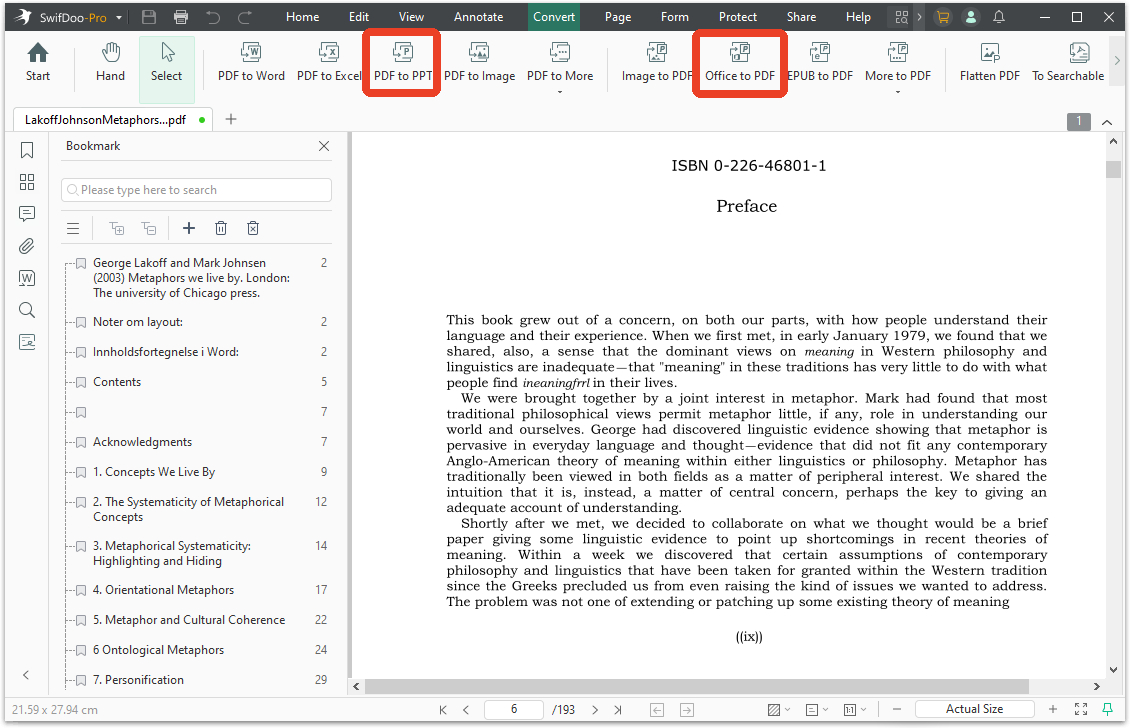This screenshot has height=728, width=1130.
Task: Open the Edit tab
Action: coord(359,17)
